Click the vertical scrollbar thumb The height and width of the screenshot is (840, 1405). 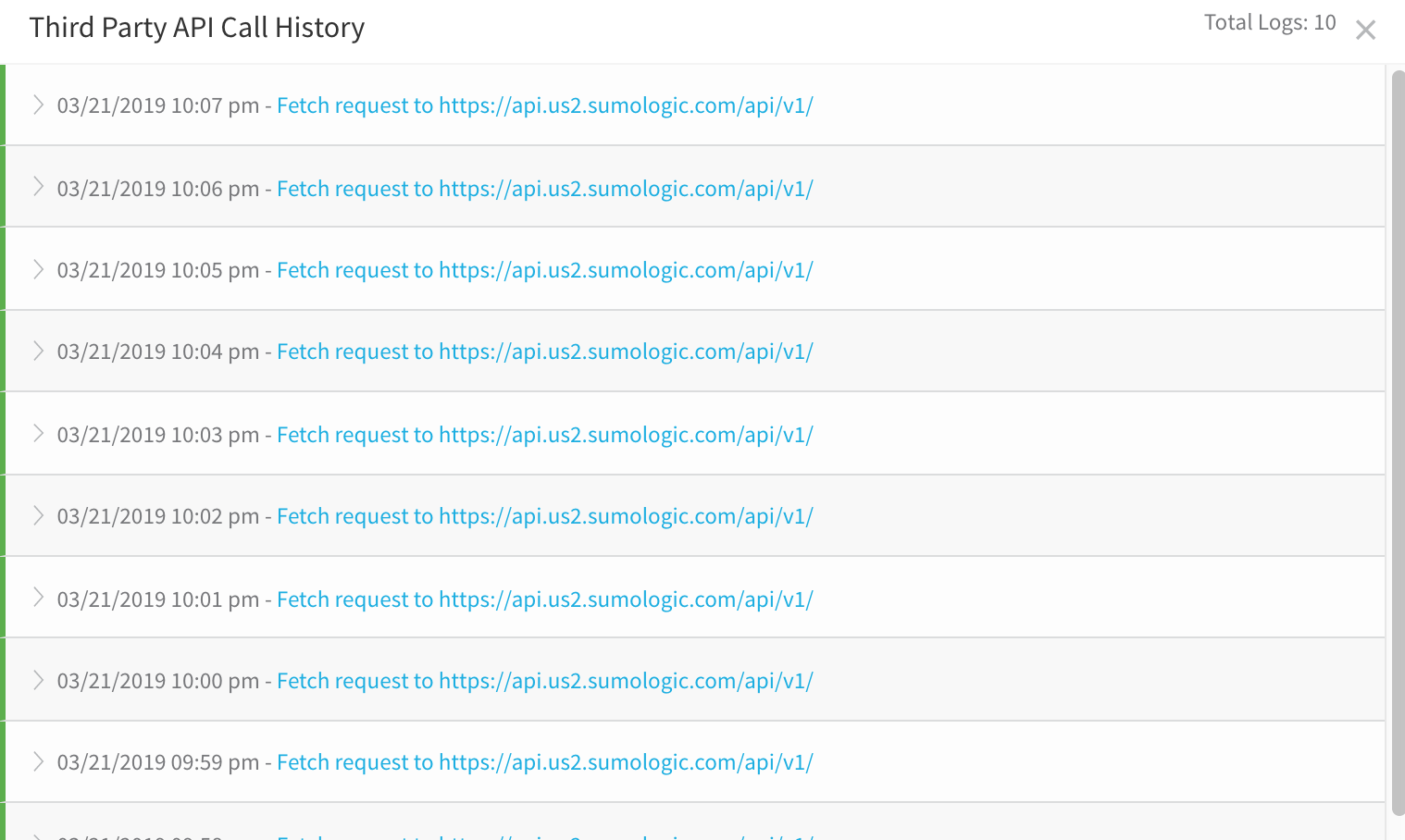pyautogui.click(x=1398, y=442)
